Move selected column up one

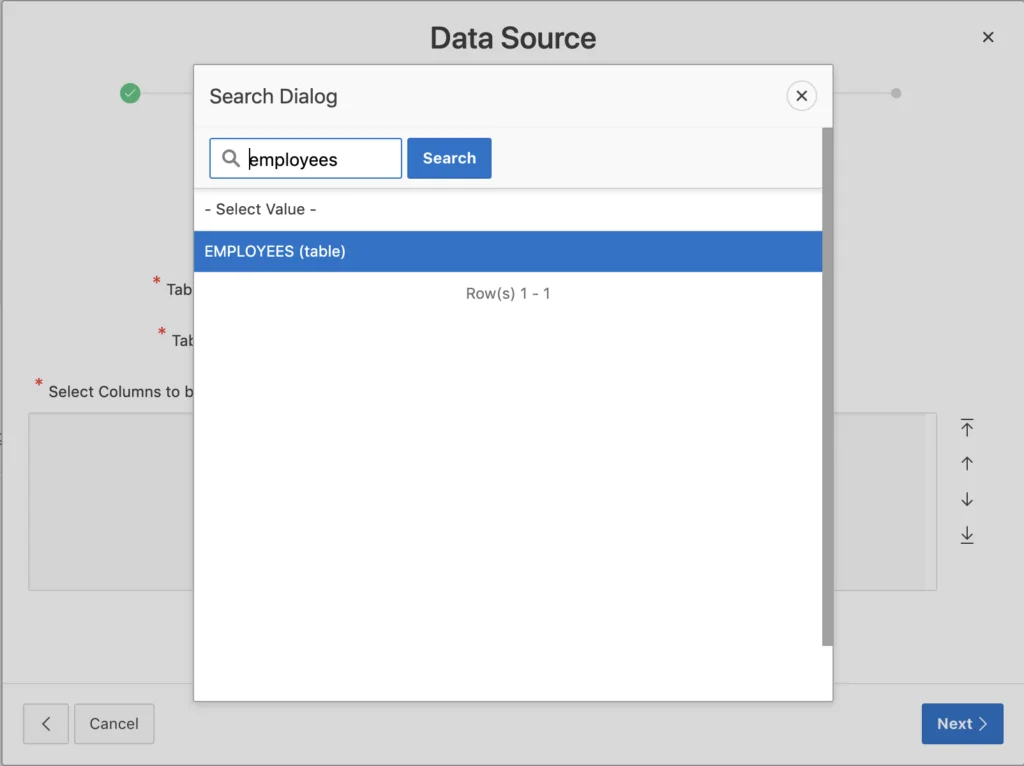click(x=967, y=464)
